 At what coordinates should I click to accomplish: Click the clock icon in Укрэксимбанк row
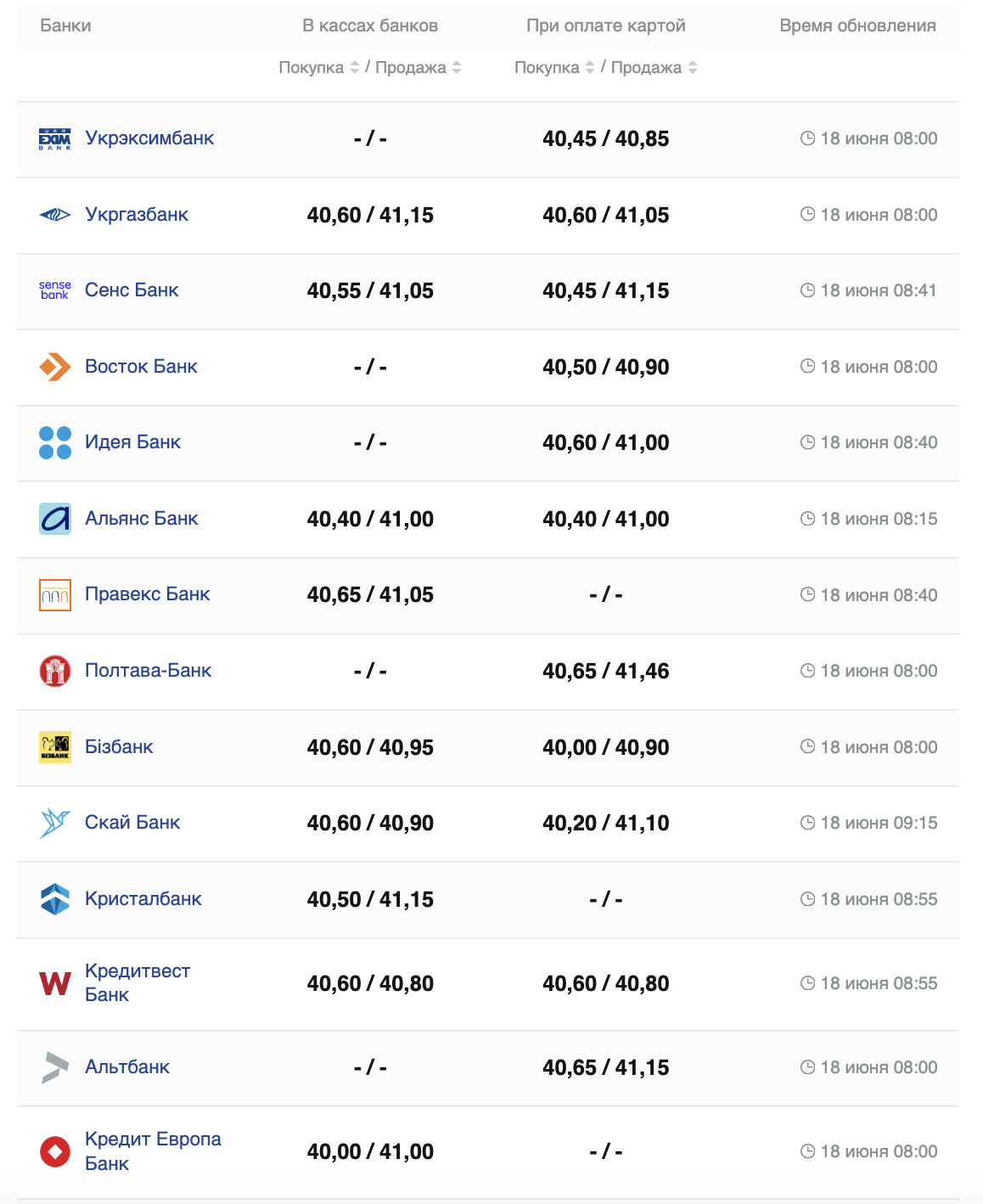pyautogui.click(x=808, y=138)
